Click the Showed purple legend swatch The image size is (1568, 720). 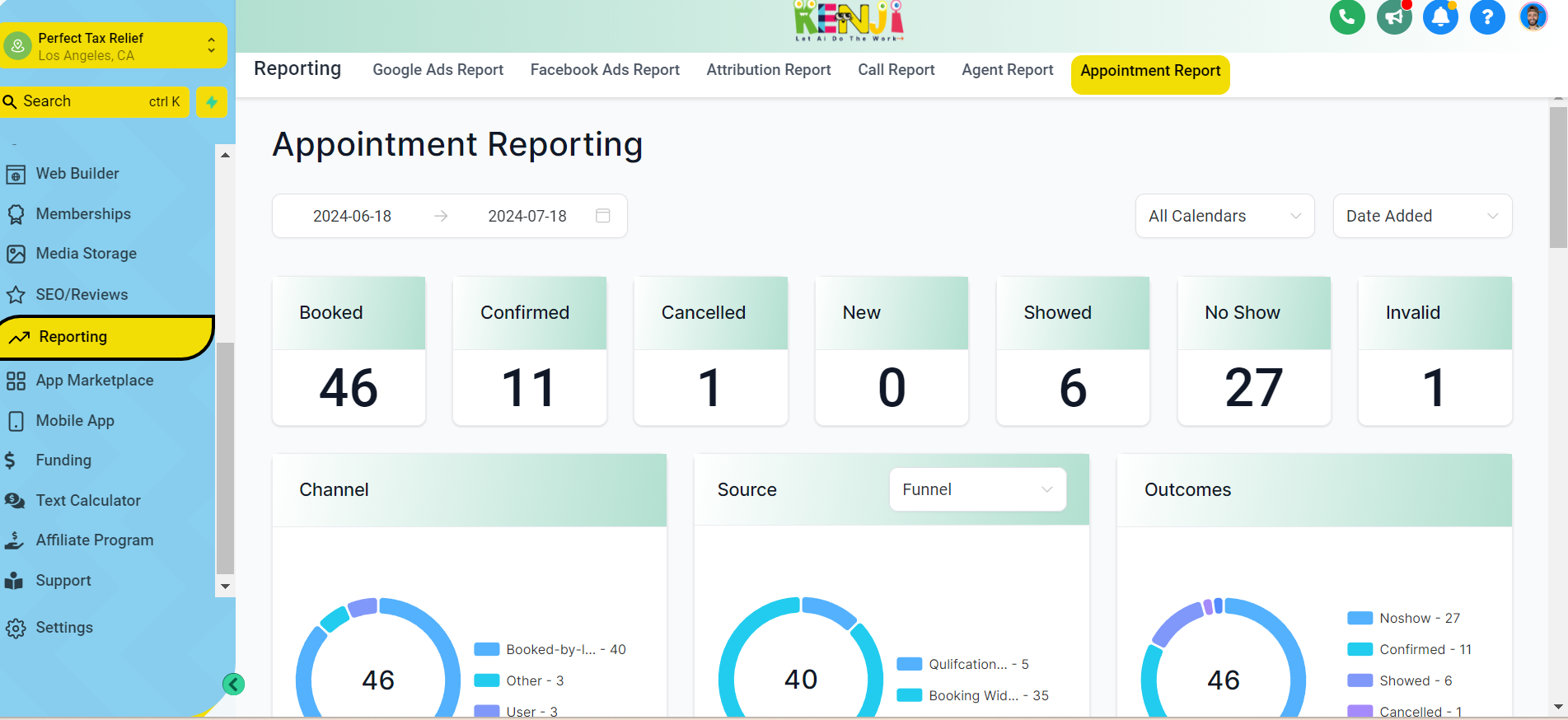point(1360,680)
